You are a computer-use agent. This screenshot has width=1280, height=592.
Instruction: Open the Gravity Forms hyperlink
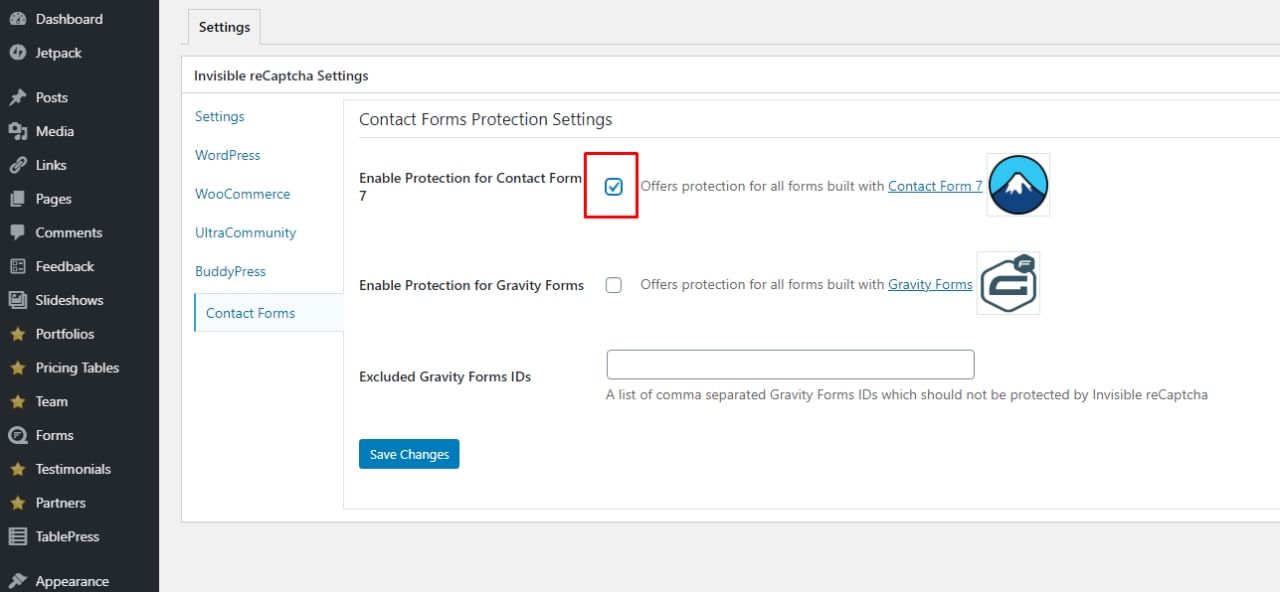click(x=930, y=284)
